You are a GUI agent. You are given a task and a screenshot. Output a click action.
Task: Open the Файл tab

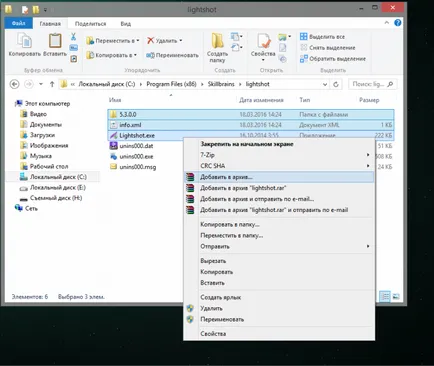[19, 23]
